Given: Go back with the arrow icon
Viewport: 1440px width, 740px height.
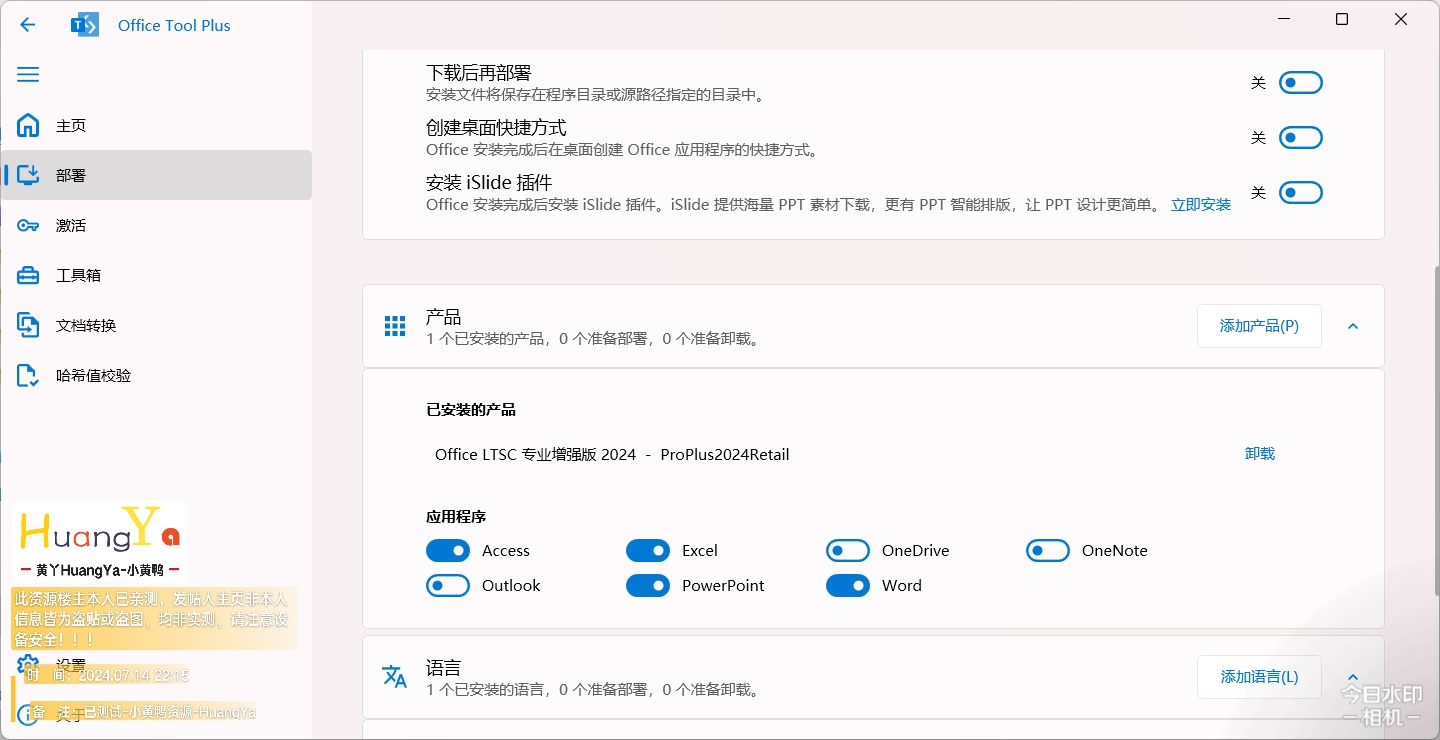Looking at the screenshot, I should pyautogui.click(x=28, y=25).
